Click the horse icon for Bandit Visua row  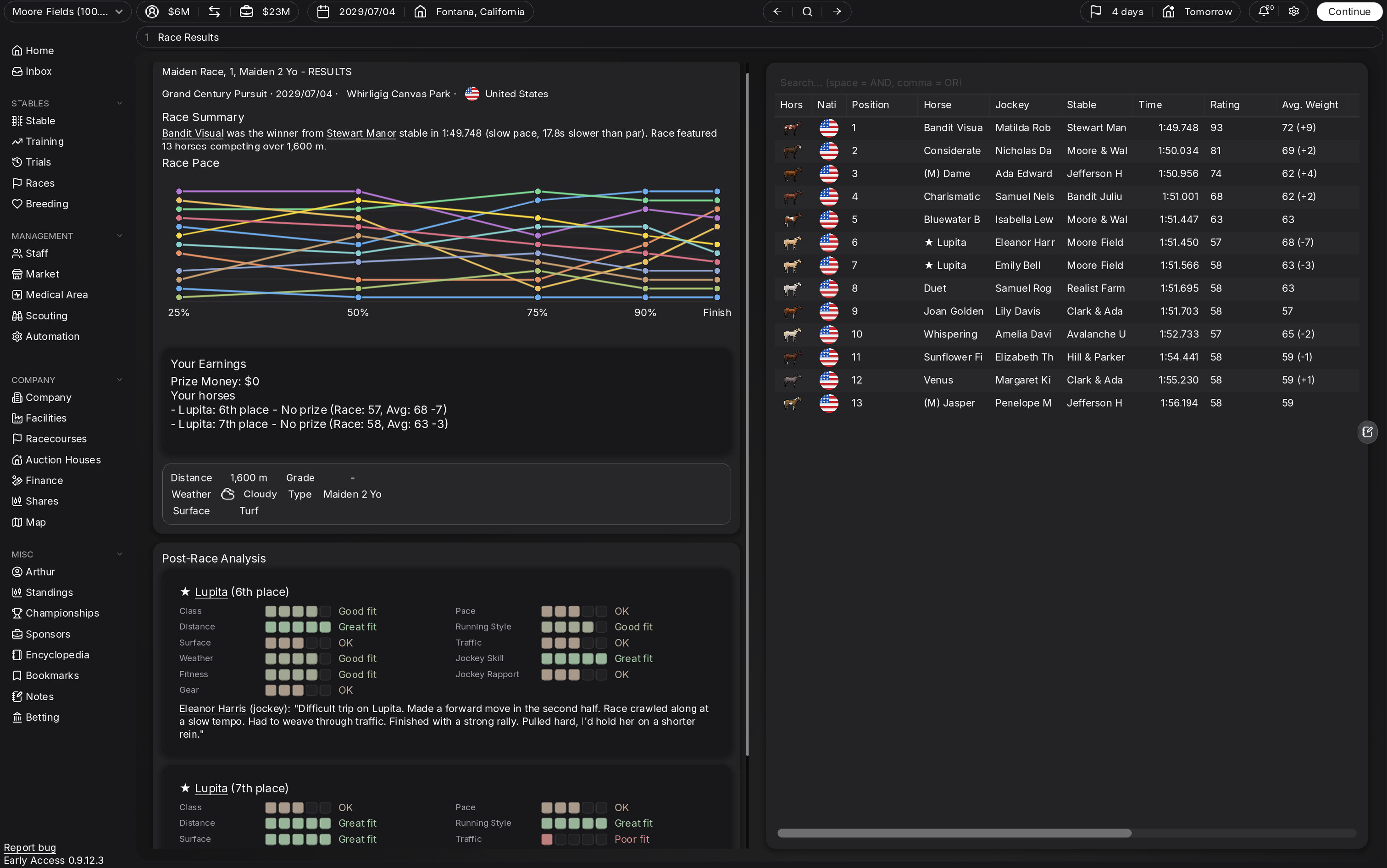point(792,128)
